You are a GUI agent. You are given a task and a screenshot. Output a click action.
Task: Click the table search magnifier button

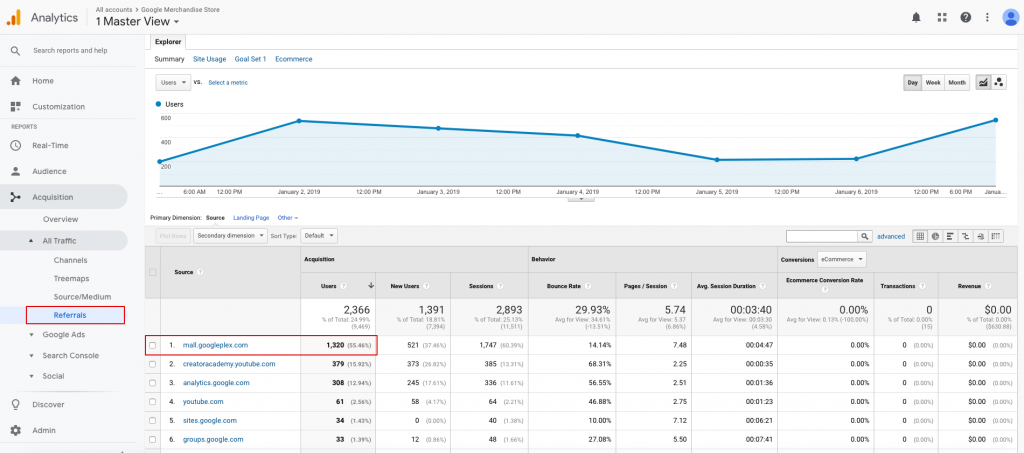click(x=865, y=236)
